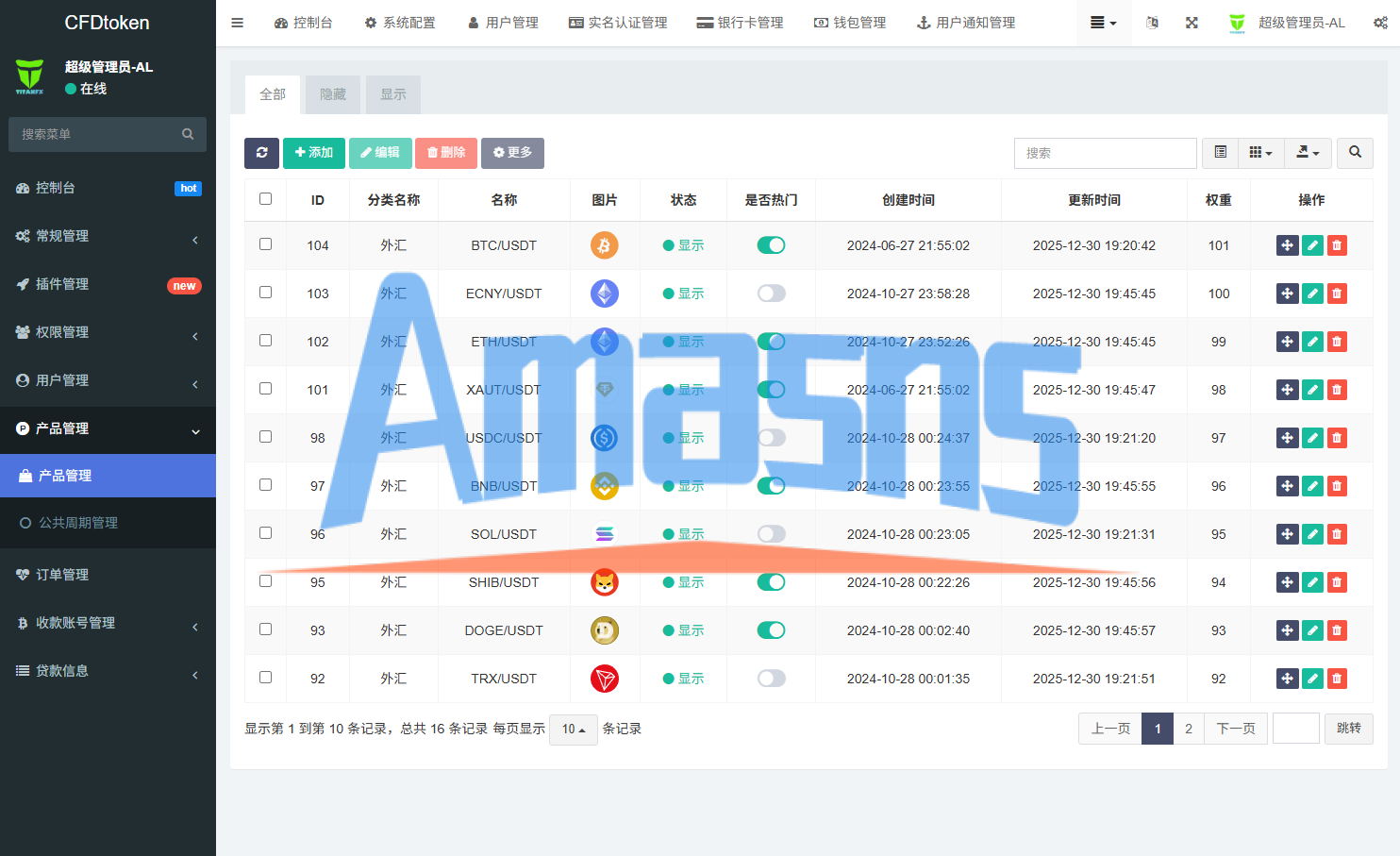This screenshot has height=856, width=1400.
Task: Click the 跳转 jump button
Action: tap(1349, 729)
